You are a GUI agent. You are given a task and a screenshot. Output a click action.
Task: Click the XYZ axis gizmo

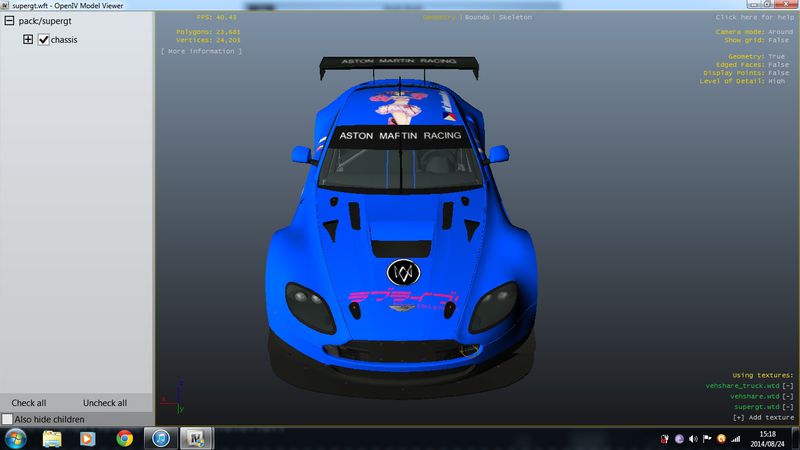(172, 397)
